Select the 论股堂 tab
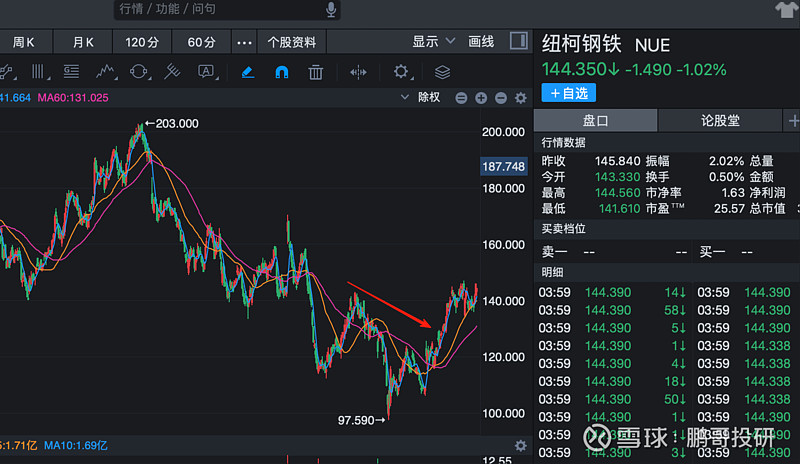The height and width of the screenshot is (464, 800). click(720, 120)
